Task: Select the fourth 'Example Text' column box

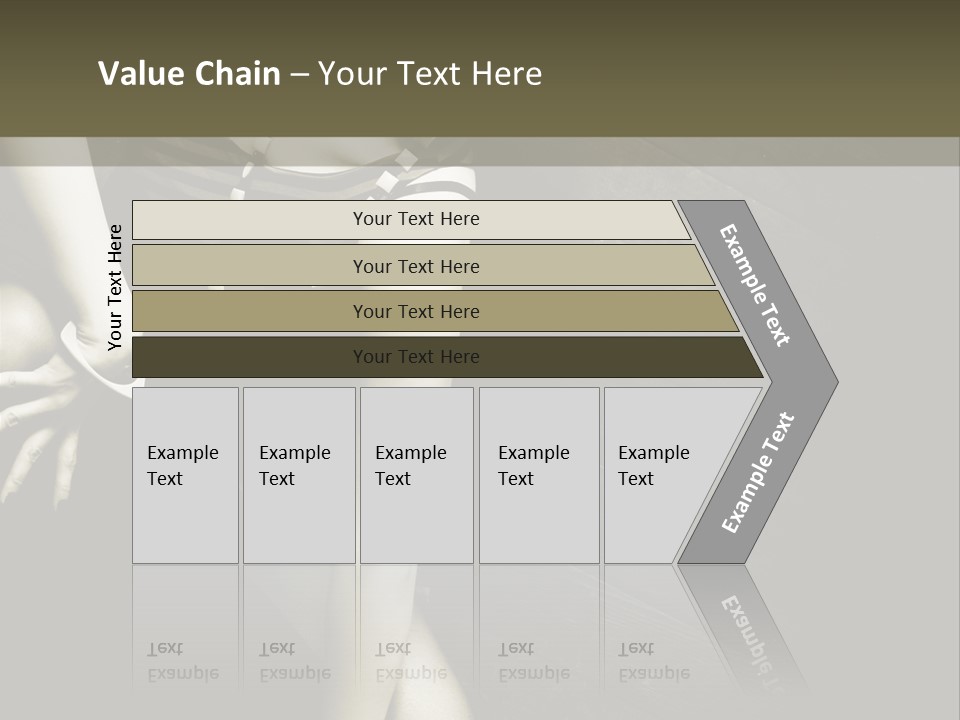Action: tap(539, 475)
